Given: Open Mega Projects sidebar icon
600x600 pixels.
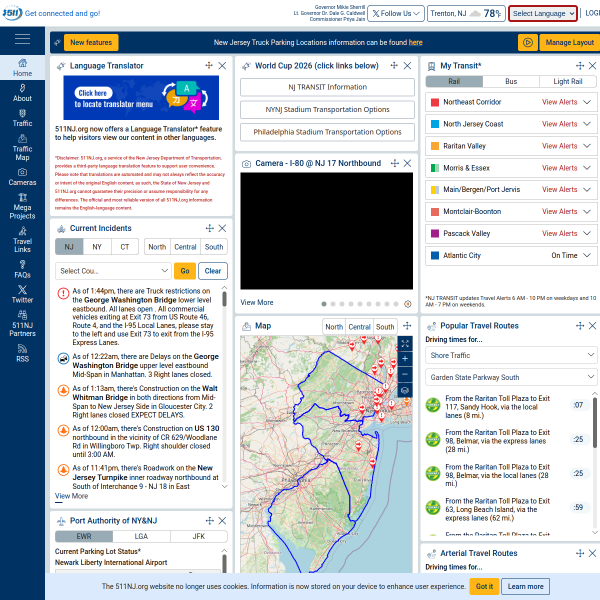Looking at the screenshot, I should point(22,206).
